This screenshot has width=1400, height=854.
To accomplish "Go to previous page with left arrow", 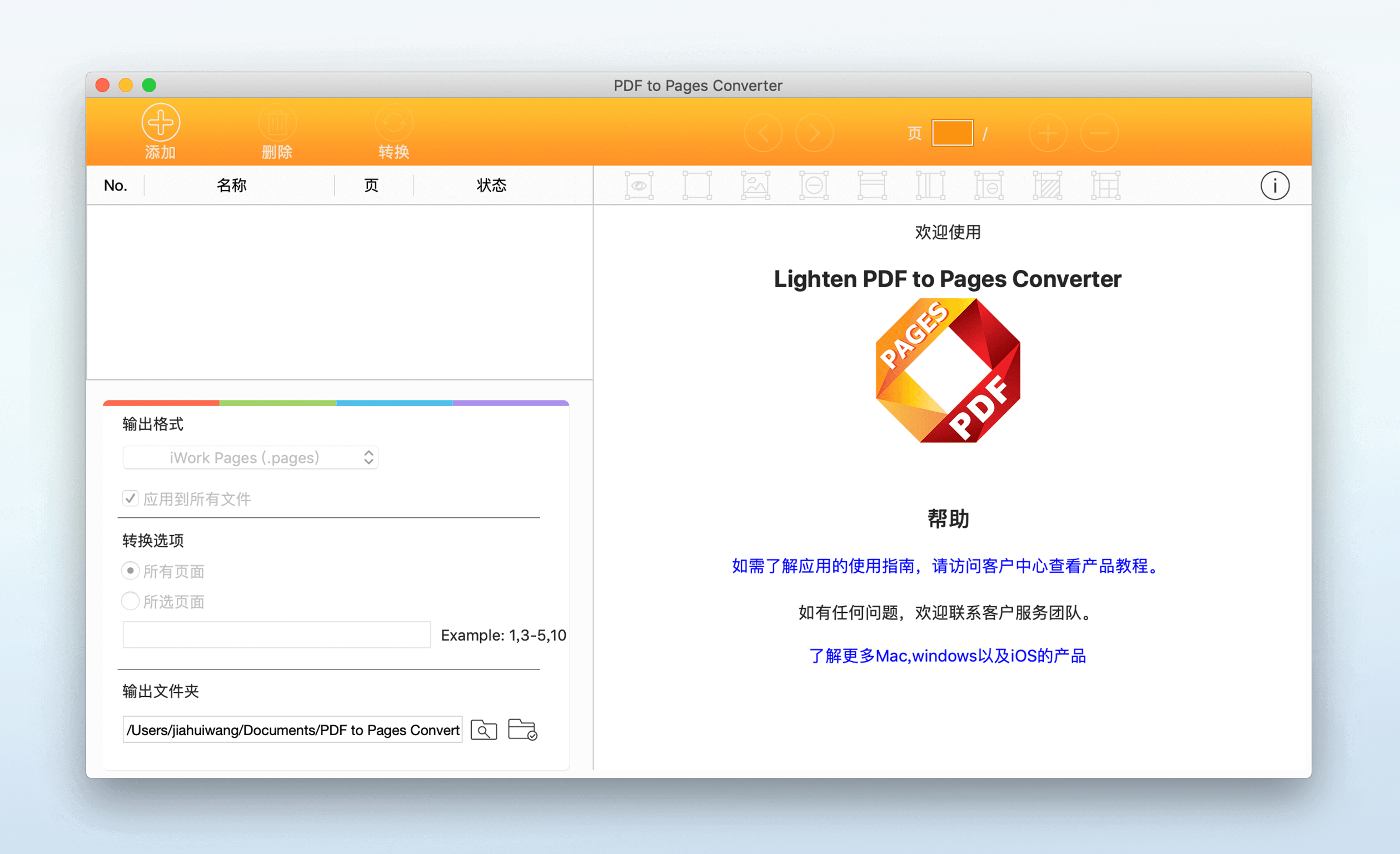I will 763,133.
